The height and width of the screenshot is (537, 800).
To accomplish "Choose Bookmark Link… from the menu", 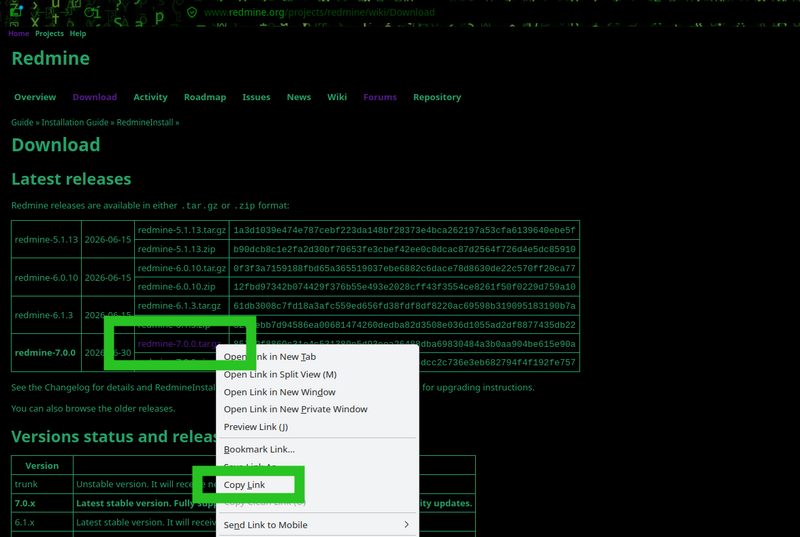I will [x=259, y=449].
